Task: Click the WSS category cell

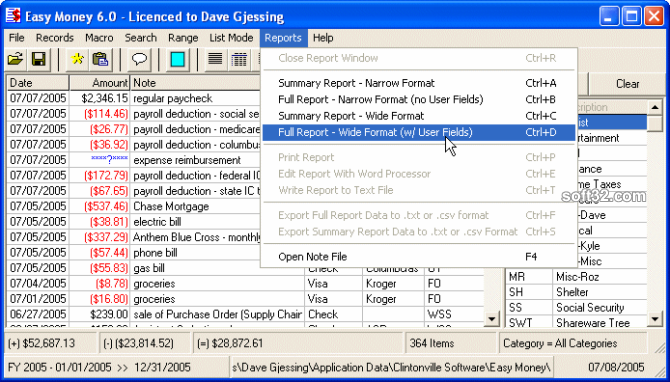Action: coord(439,314)
